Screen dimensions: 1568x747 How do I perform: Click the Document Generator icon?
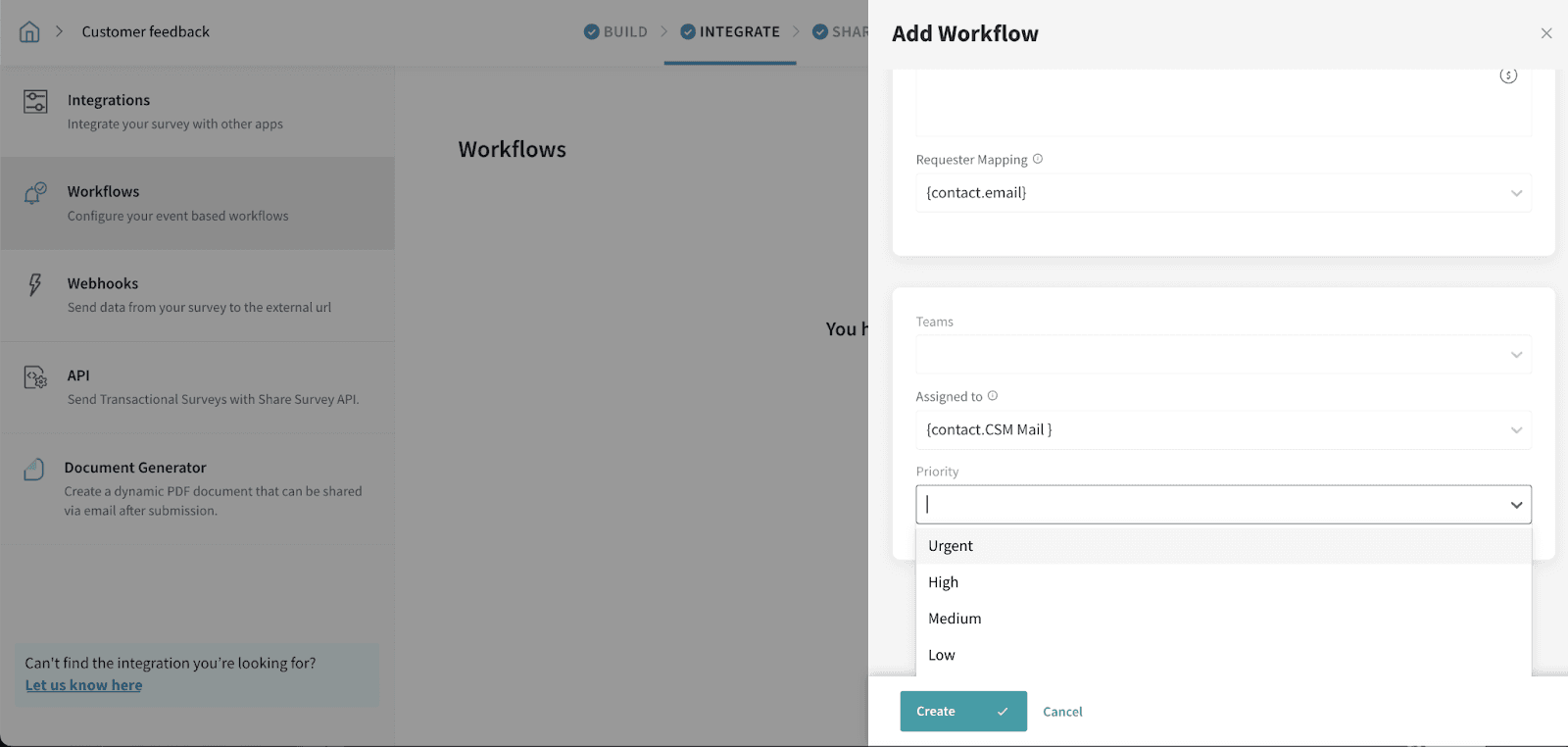[34, 469]
